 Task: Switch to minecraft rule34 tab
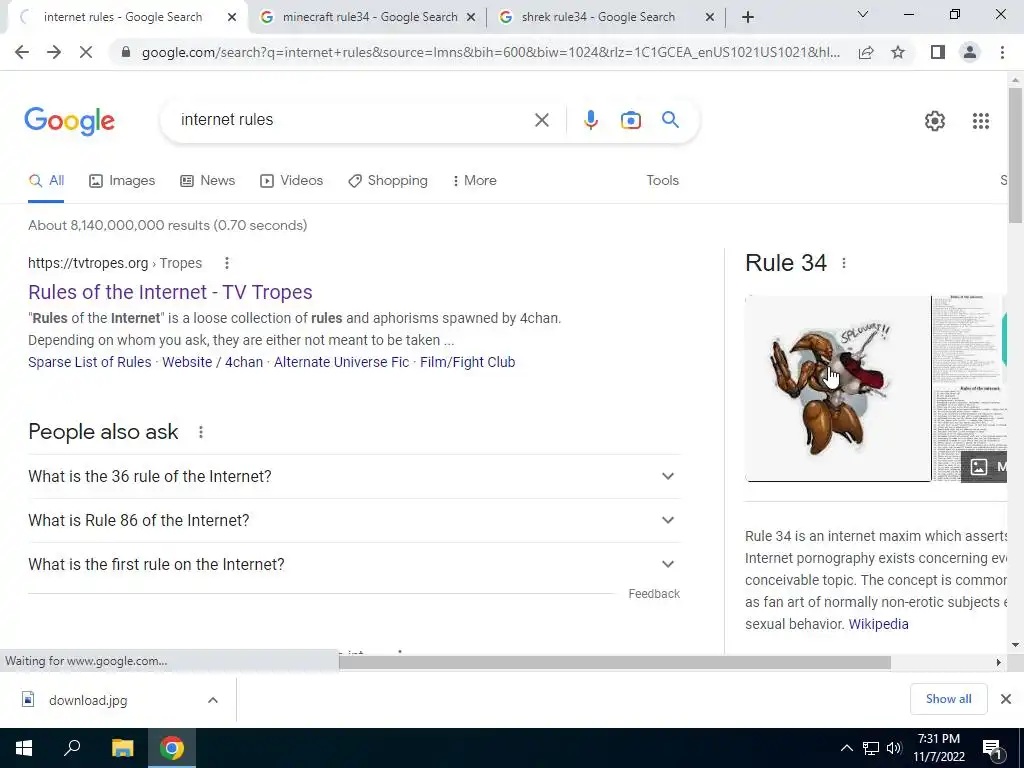point(370,17)
